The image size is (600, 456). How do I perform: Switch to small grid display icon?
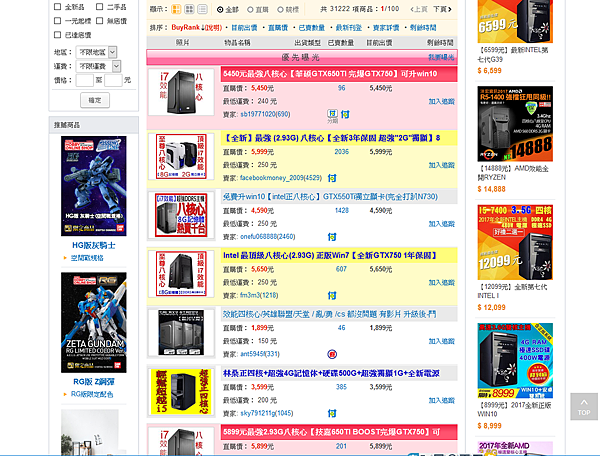(x=189, y=9)
